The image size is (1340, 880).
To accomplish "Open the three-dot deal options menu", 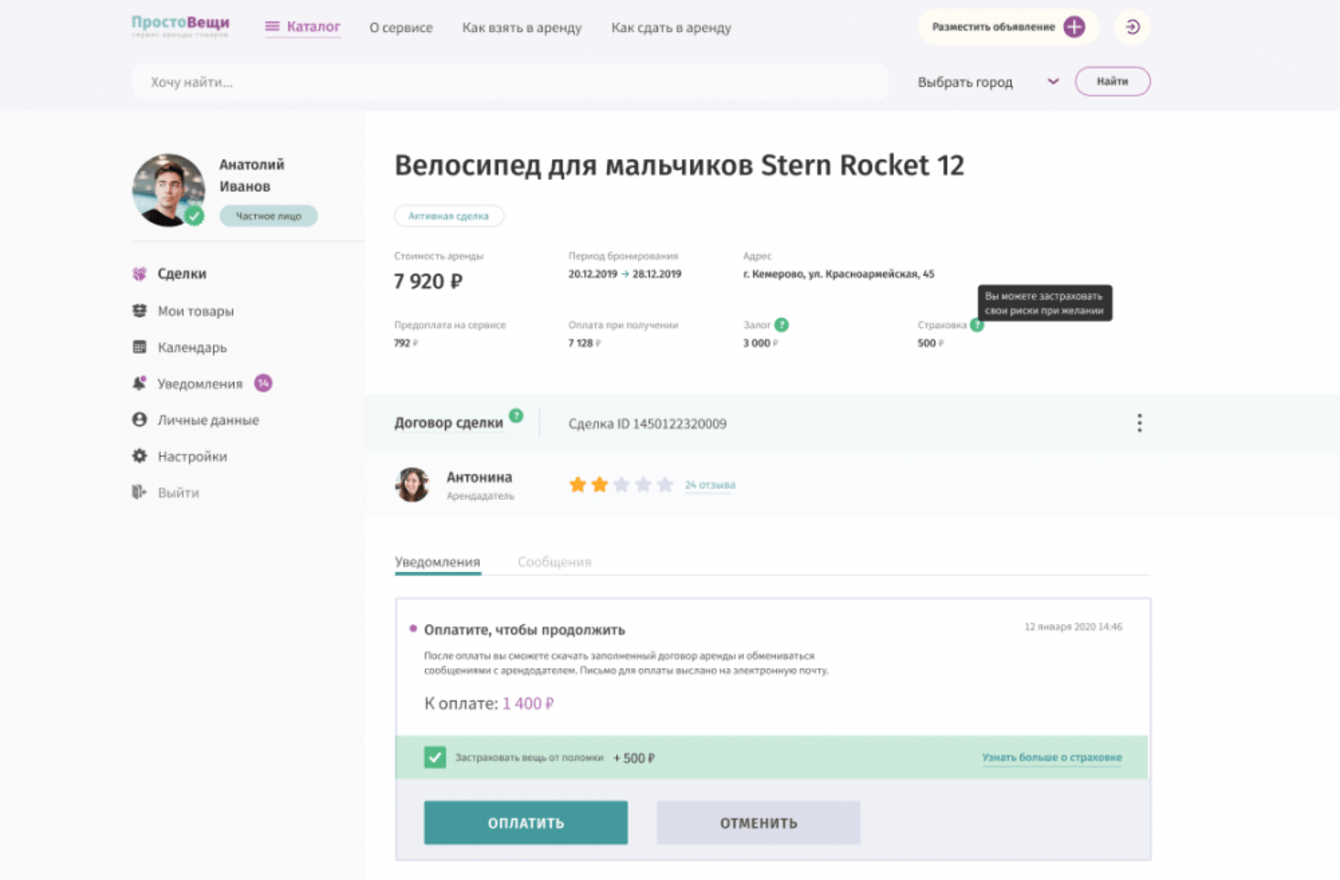I will (1139, 423).
